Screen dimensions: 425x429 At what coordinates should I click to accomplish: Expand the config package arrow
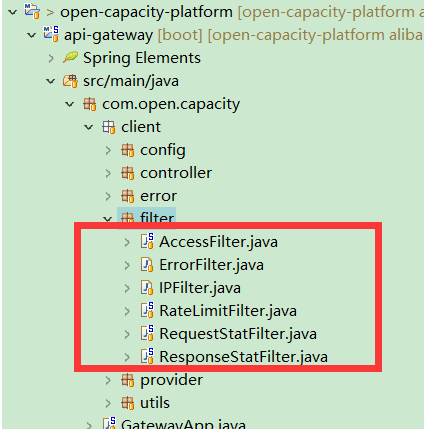tap(108, 150)
